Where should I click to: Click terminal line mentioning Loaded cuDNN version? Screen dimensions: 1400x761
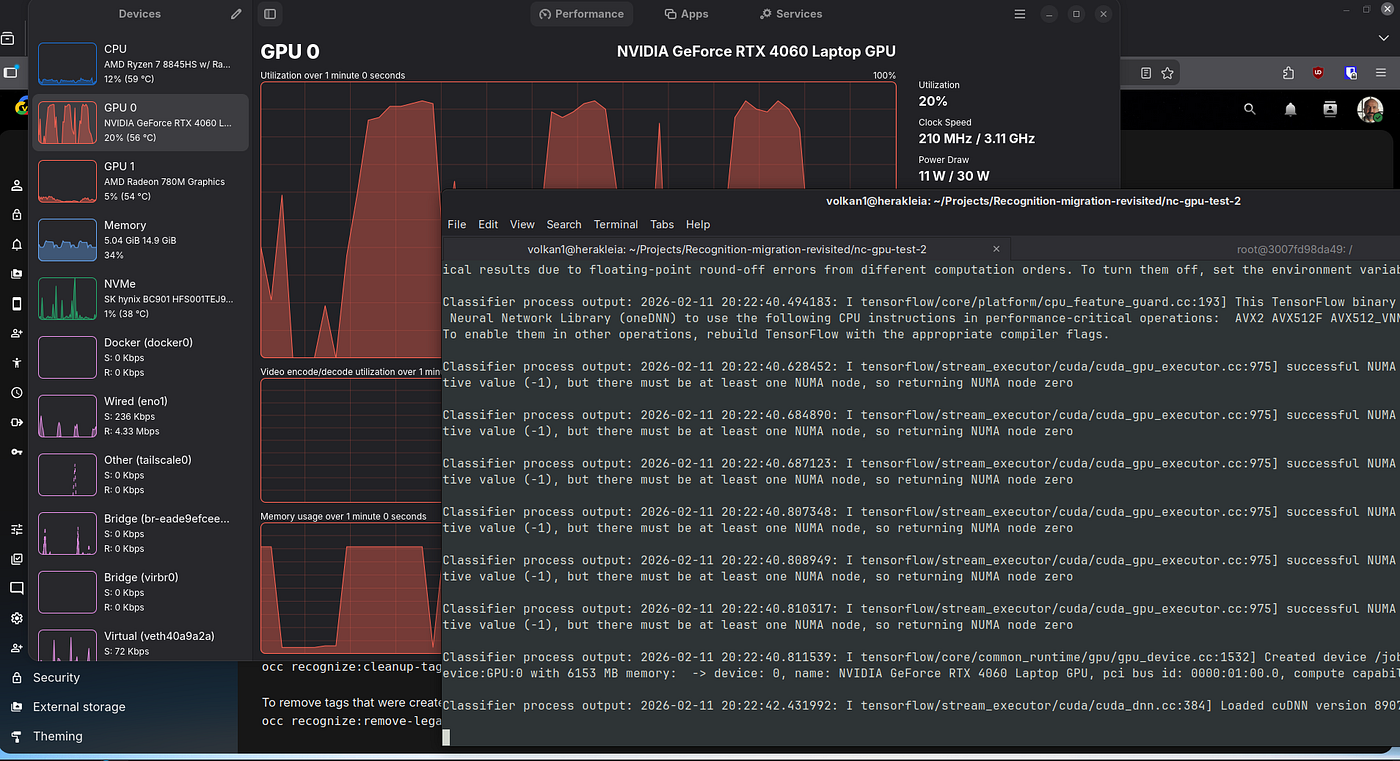tap(921, 706)
